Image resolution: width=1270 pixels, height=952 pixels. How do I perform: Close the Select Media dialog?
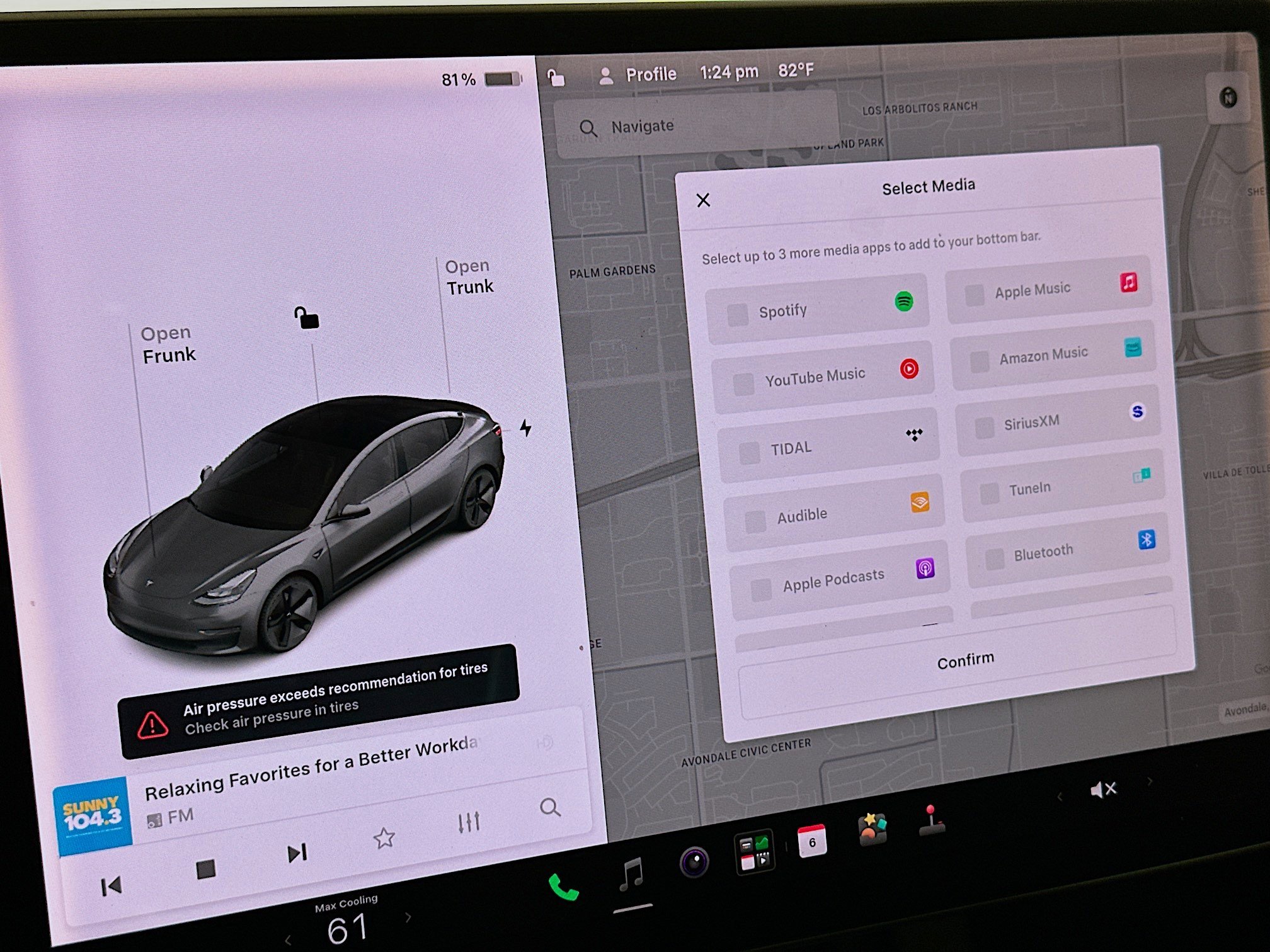point(703,200)
